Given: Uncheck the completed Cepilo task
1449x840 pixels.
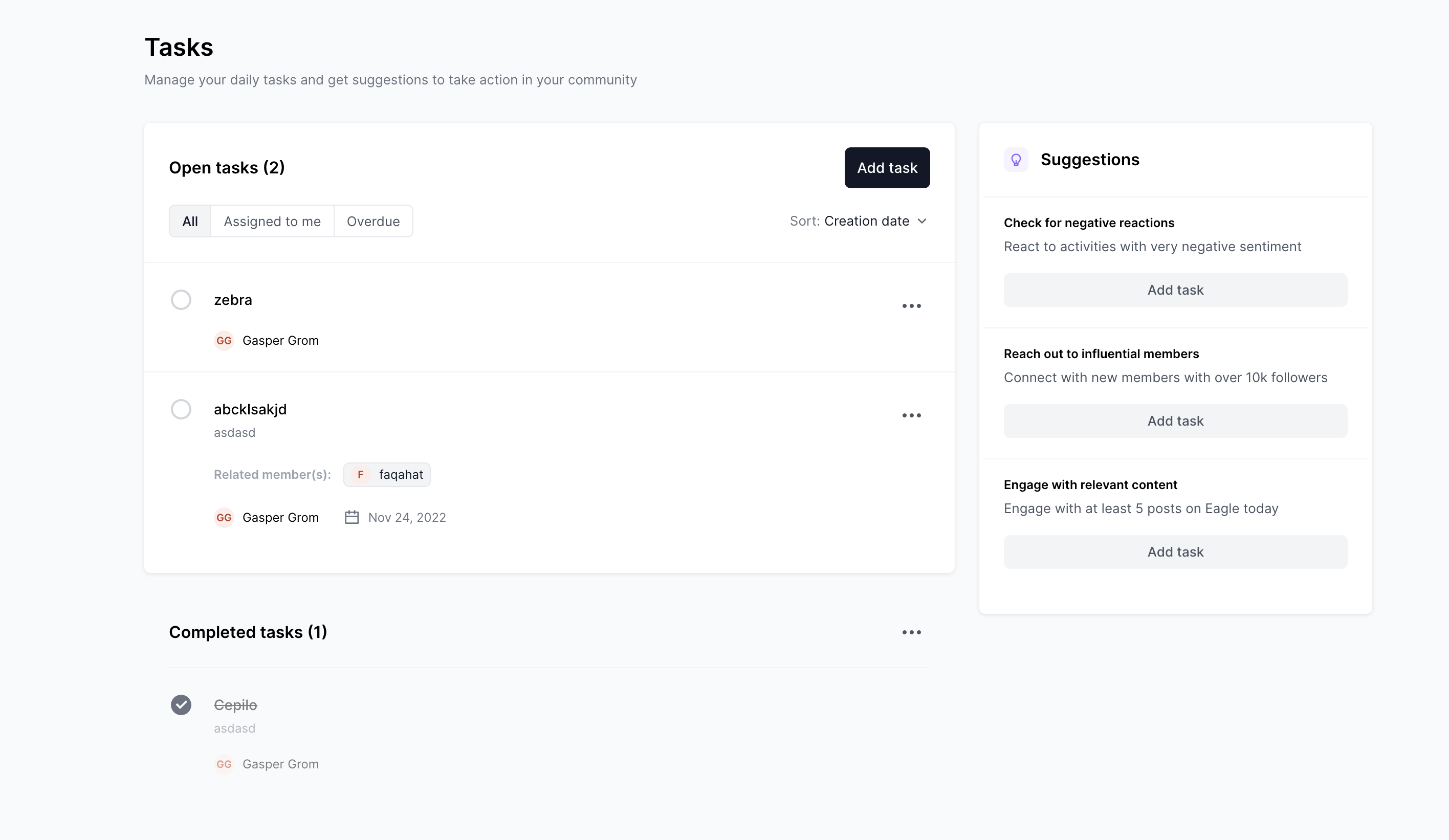Looking at the screenshot, I should (x=181, y=704).
